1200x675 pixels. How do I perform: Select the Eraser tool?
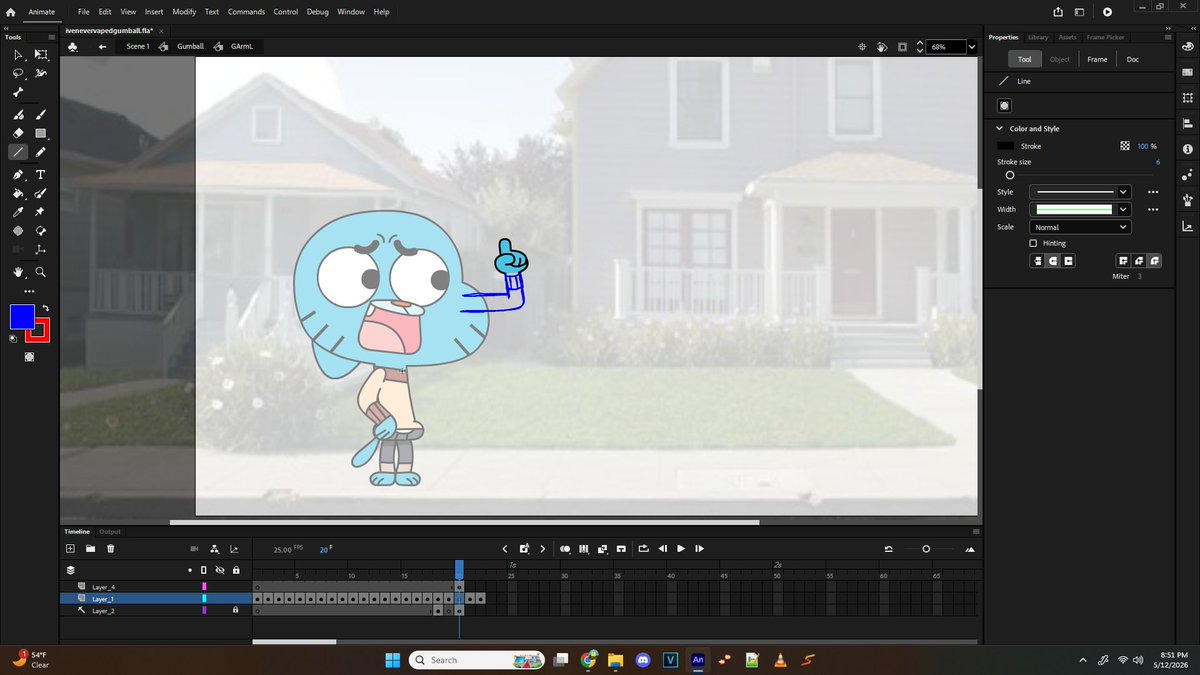click(18, 132)
